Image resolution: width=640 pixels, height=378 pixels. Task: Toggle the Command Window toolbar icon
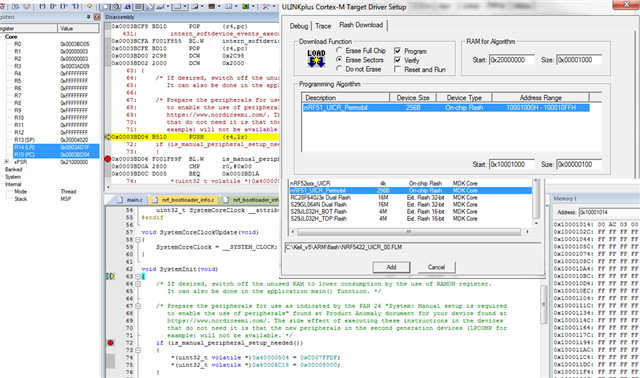[x=105, y=7]
